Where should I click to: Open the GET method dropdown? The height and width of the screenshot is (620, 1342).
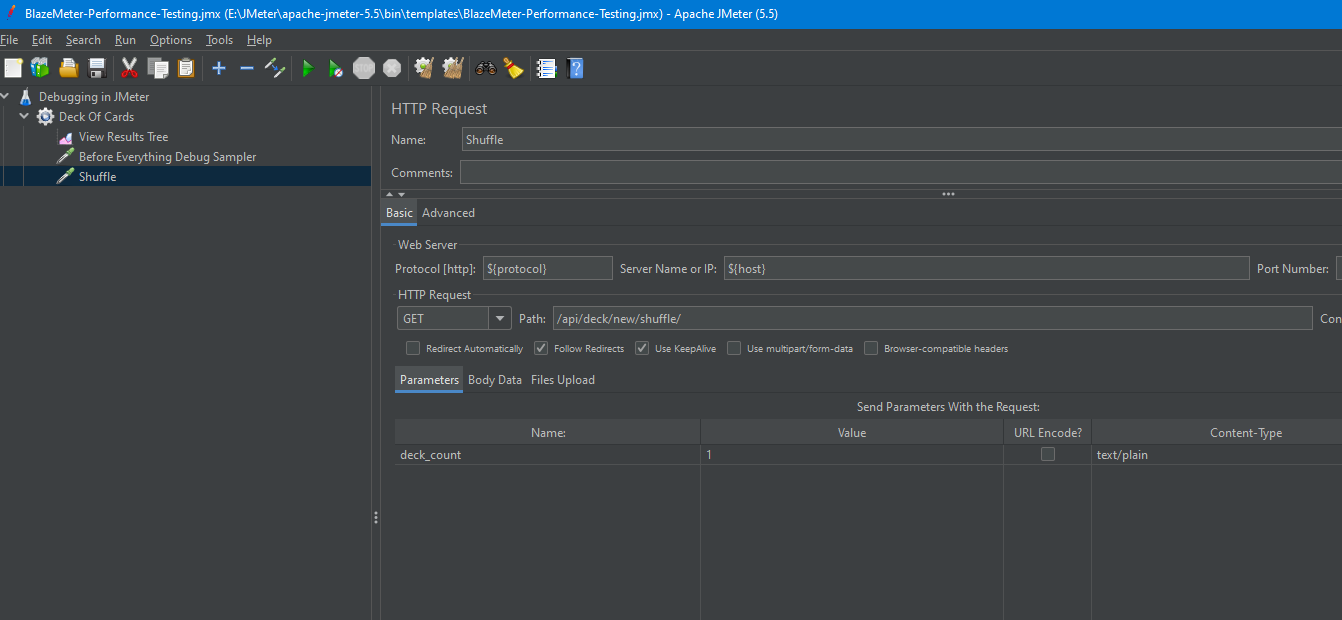coord(500,318)
